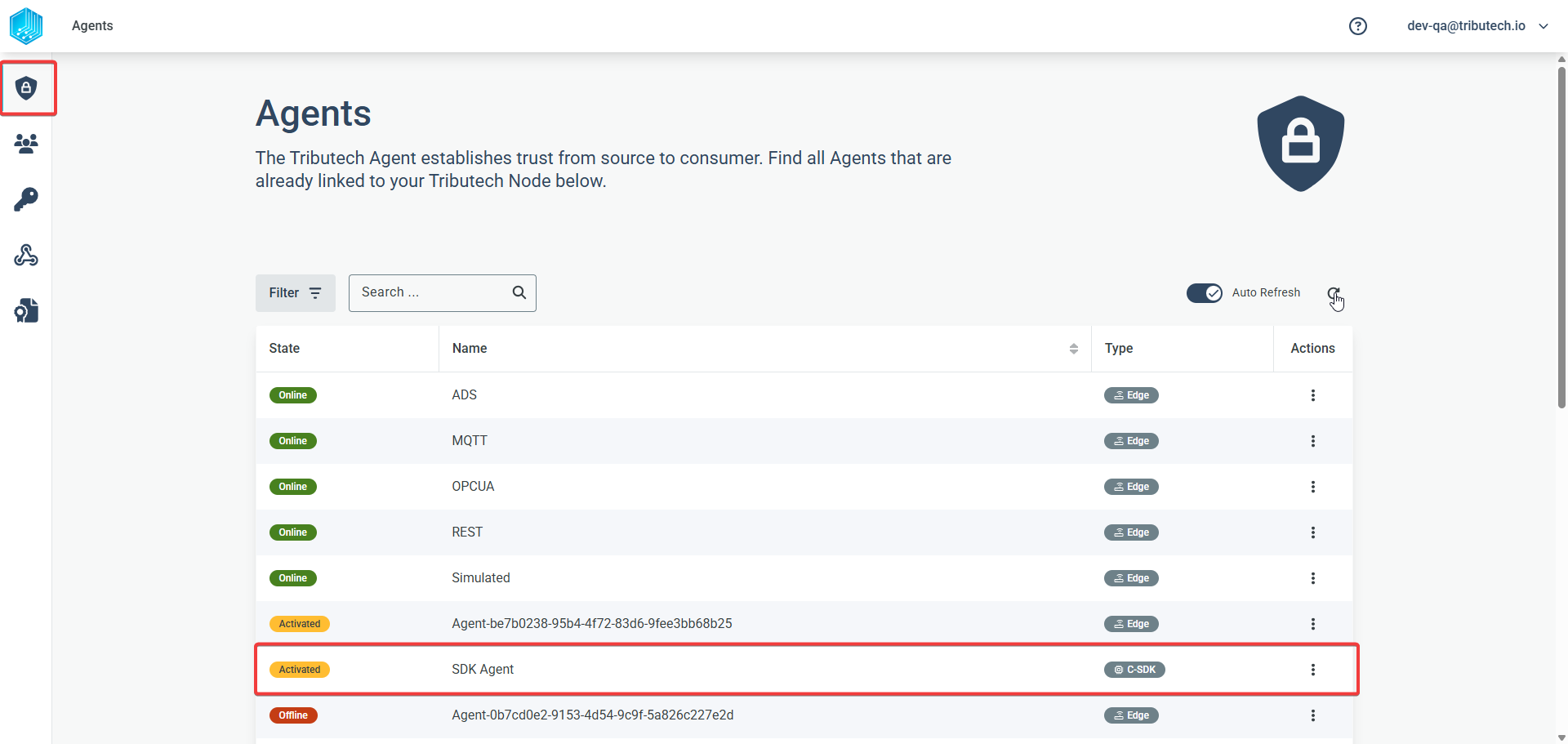This screenshot has width=1568, height=744.
Task: Open actions menu for ADS agent
Action: click(x=1313, y=395)
